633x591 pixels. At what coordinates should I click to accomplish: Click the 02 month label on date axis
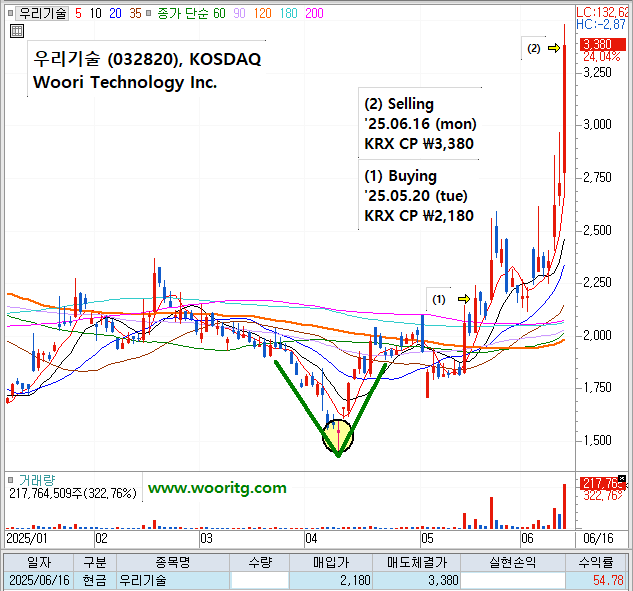point(101,538)
